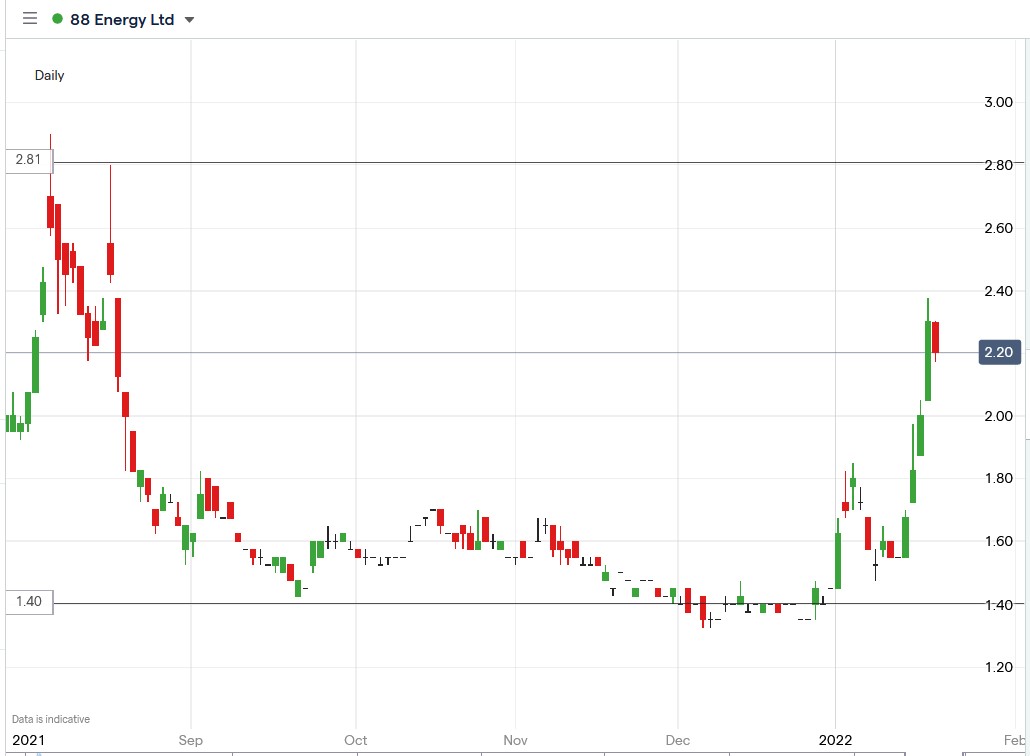The width and height of the screenshot is (1030, 756).
Task: Click the 2.00 axis price label
Action: 998,415
